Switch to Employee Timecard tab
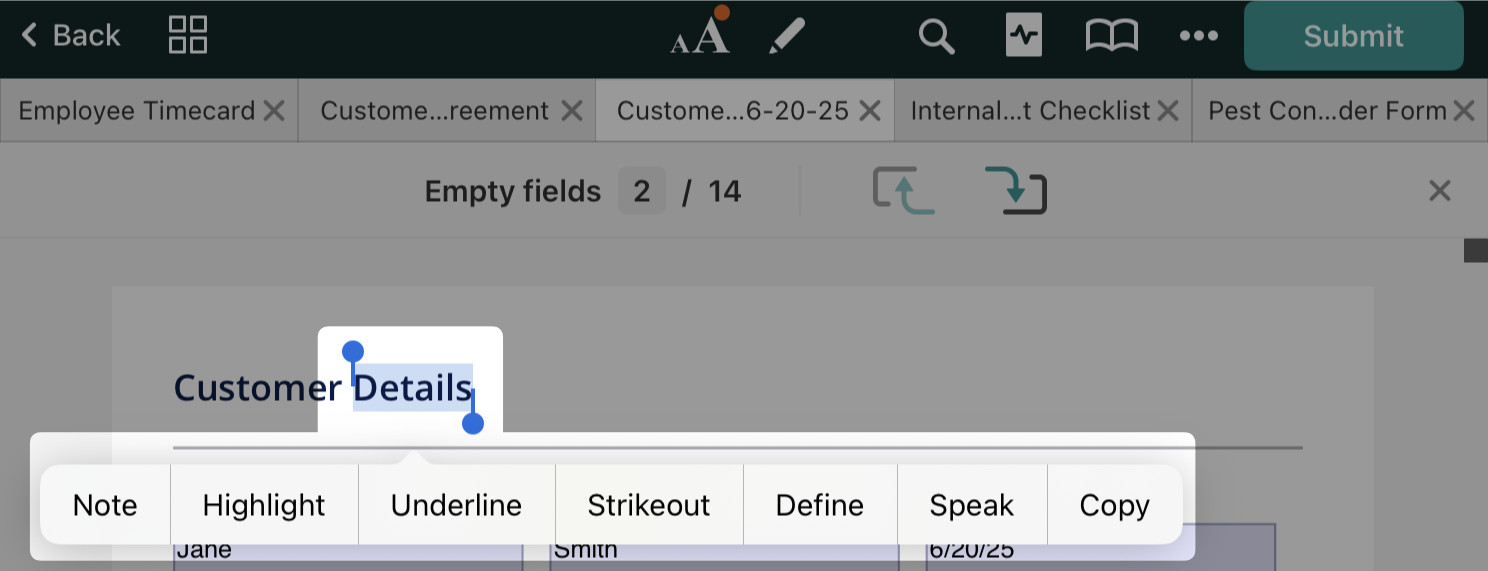The height and width of the screenshot is (571, 1488). point(137,110)
